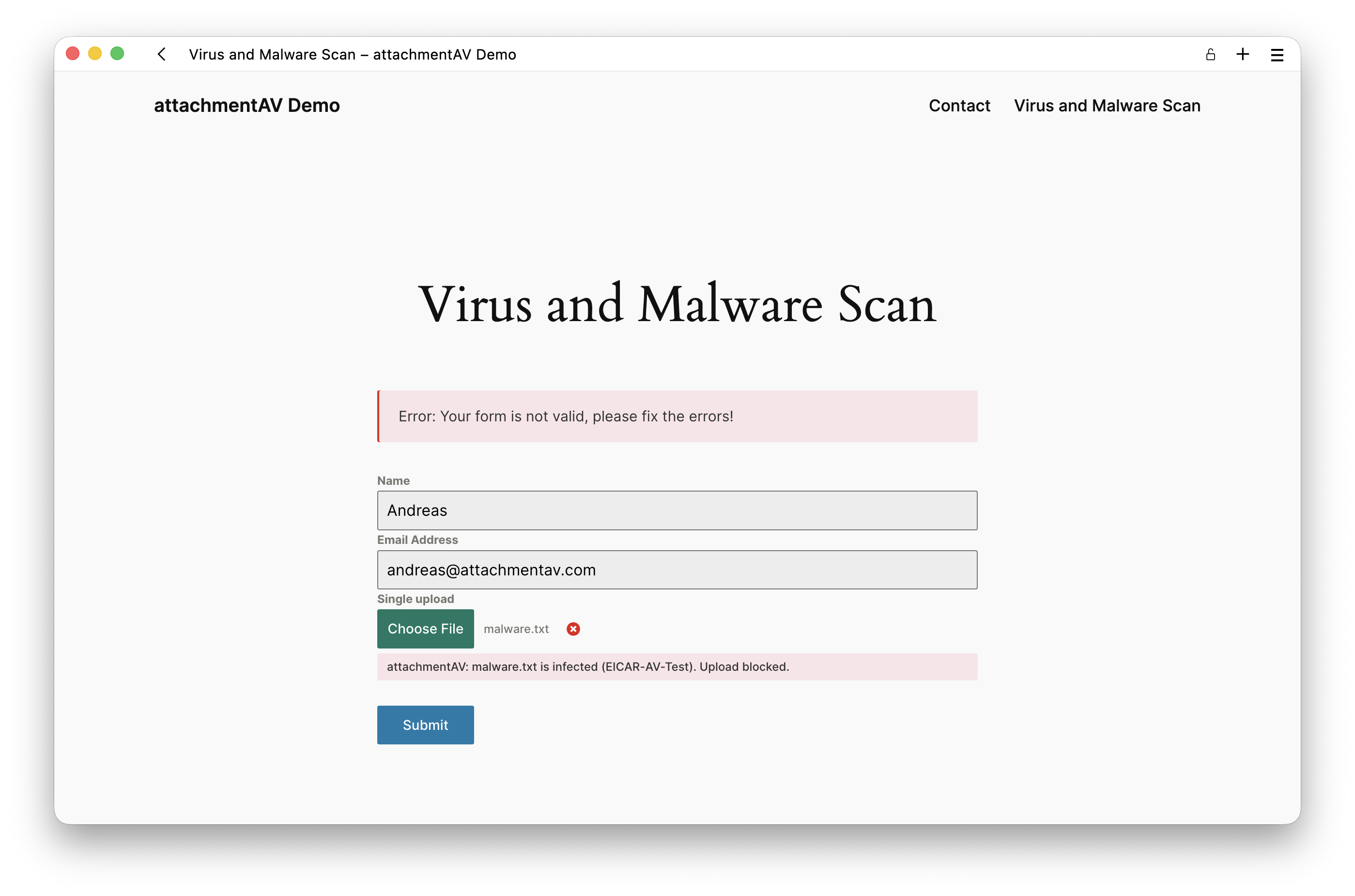Close window with red traffic light button
The width and height of the screenshot is (1355, 896).
point(73,54)
